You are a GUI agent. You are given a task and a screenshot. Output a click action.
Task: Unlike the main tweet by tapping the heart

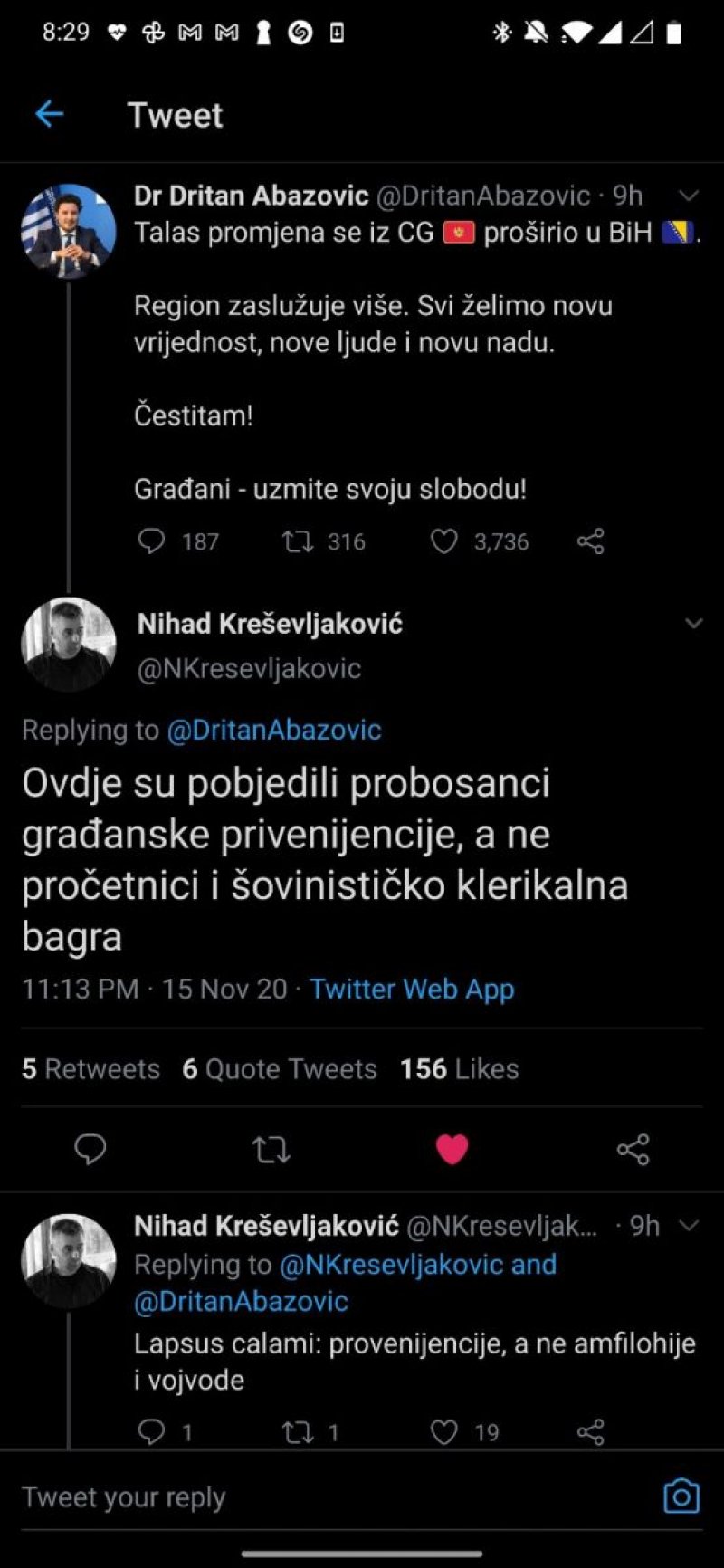[x=452, y=1150]
